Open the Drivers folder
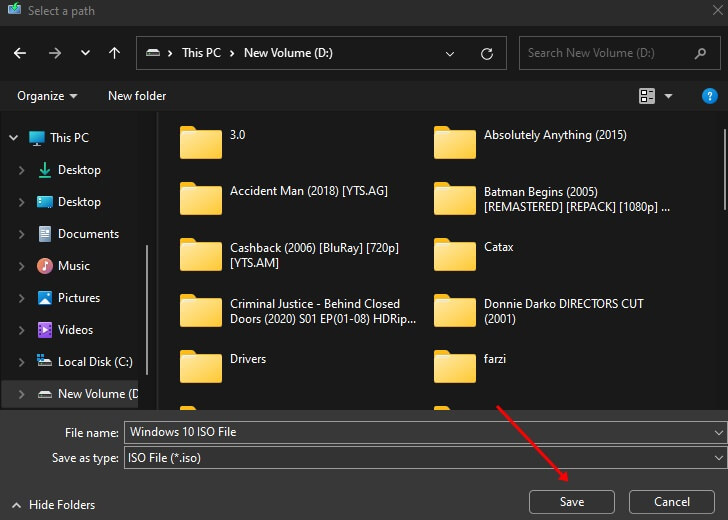 click(x=201, y=366)
